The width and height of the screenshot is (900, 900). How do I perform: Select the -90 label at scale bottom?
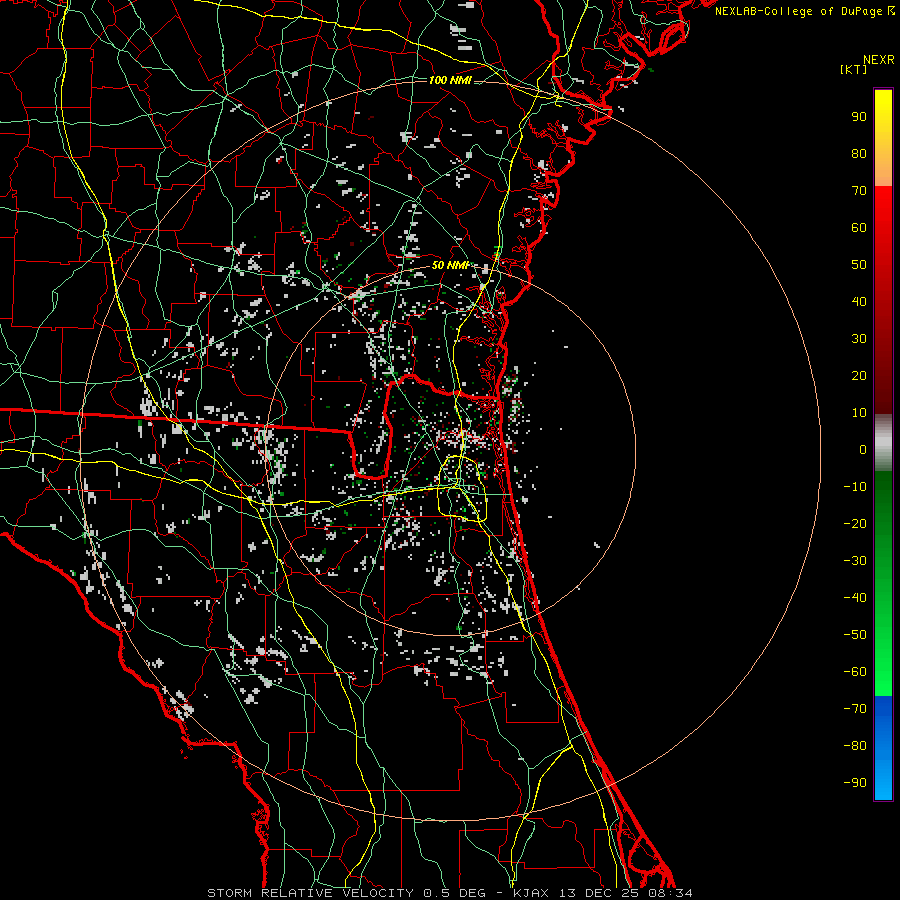[855, 783]
